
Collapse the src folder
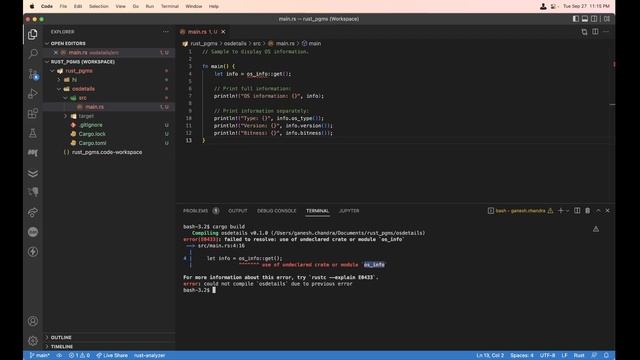66,98
